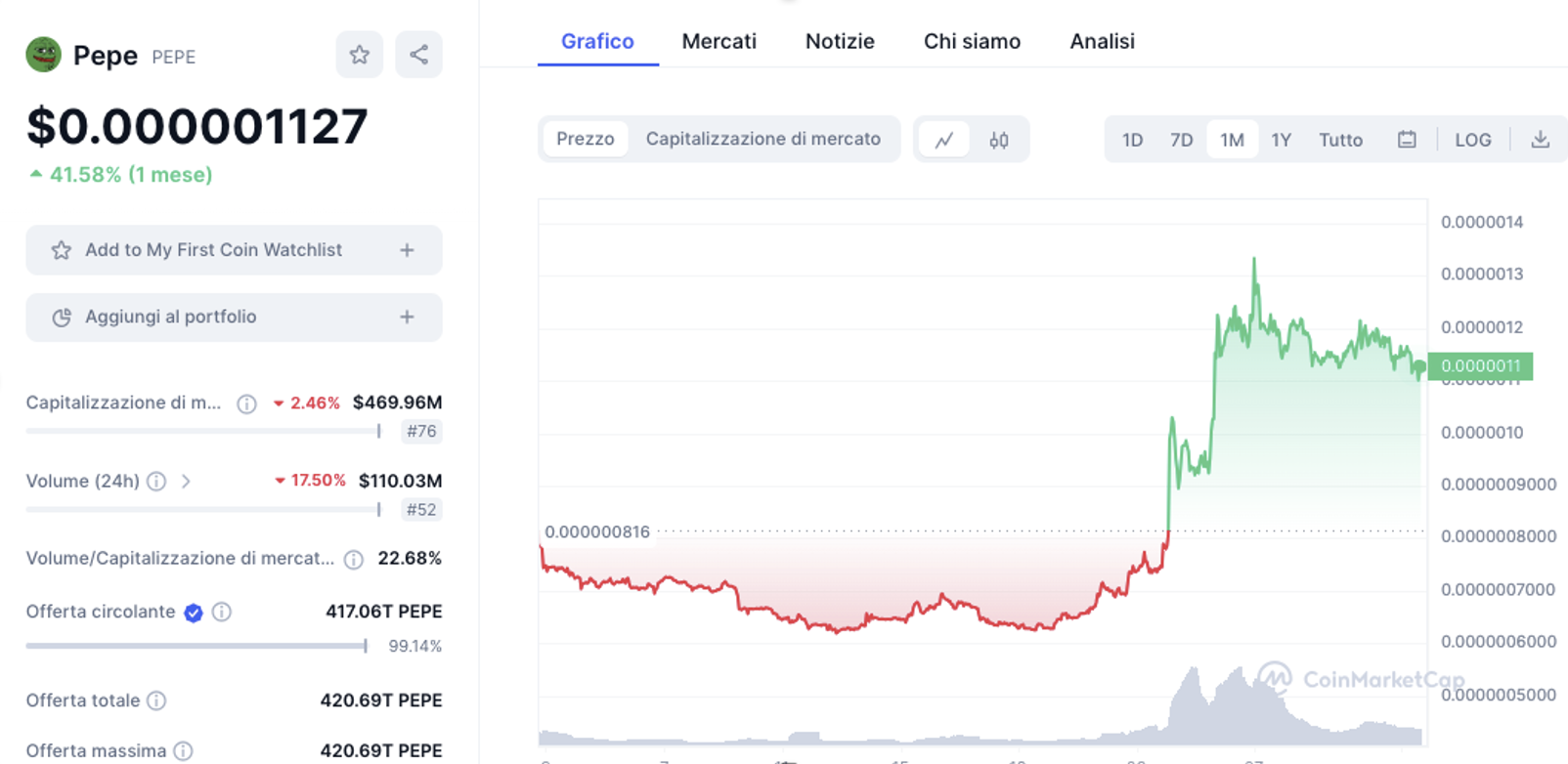The image size is (1568, 764).
Task: Click info icon beside Volume/Capitalizzazione di mercato
Action: (354, 559)
